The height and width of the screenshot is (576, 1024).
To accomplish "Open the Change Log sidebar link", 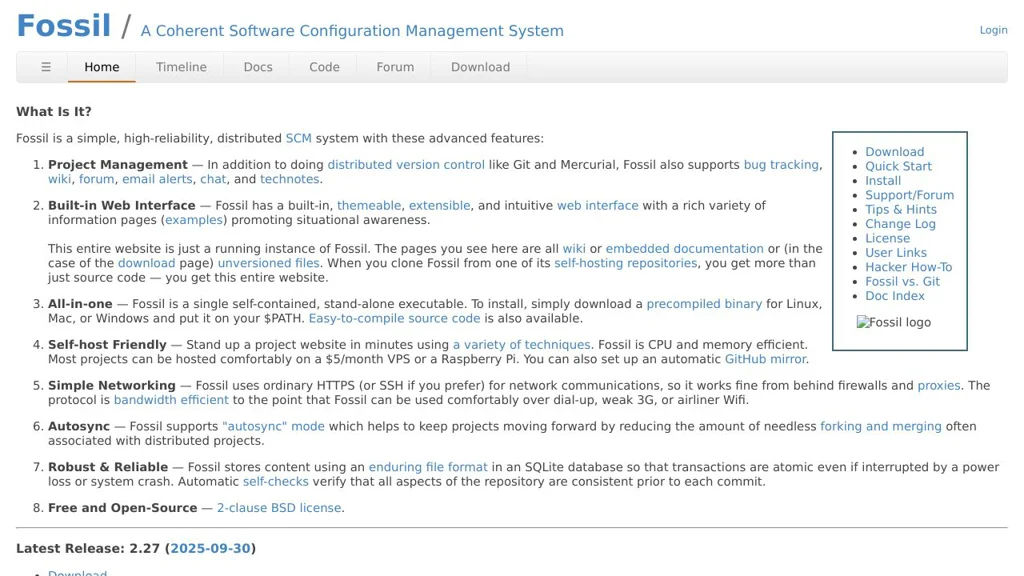I will point(900,224).
